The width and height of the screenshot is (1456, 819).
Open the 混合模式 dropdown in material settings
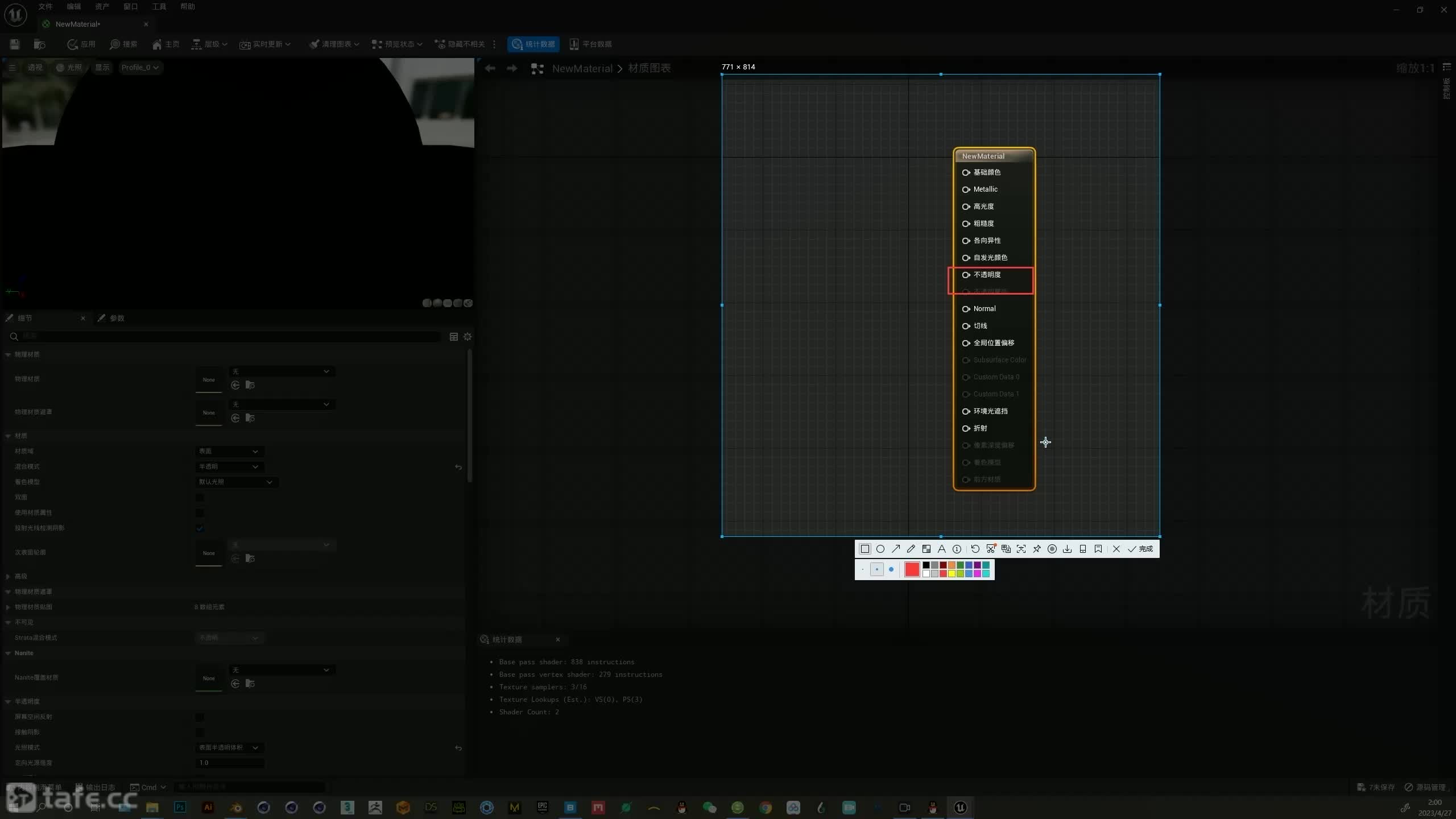(227, 466)
